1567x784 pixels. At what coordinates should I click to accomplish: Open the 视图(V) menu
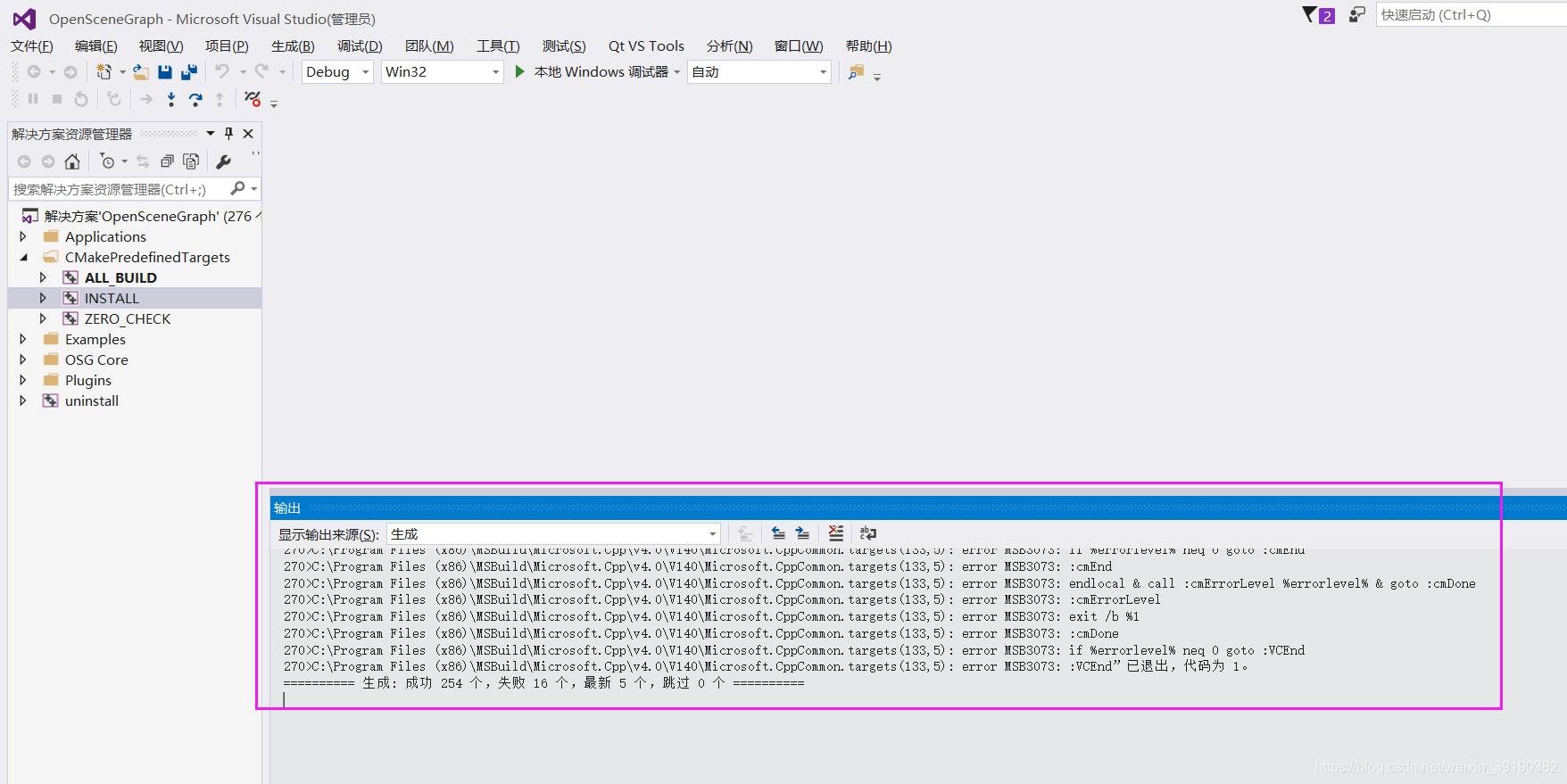point(161,46)
